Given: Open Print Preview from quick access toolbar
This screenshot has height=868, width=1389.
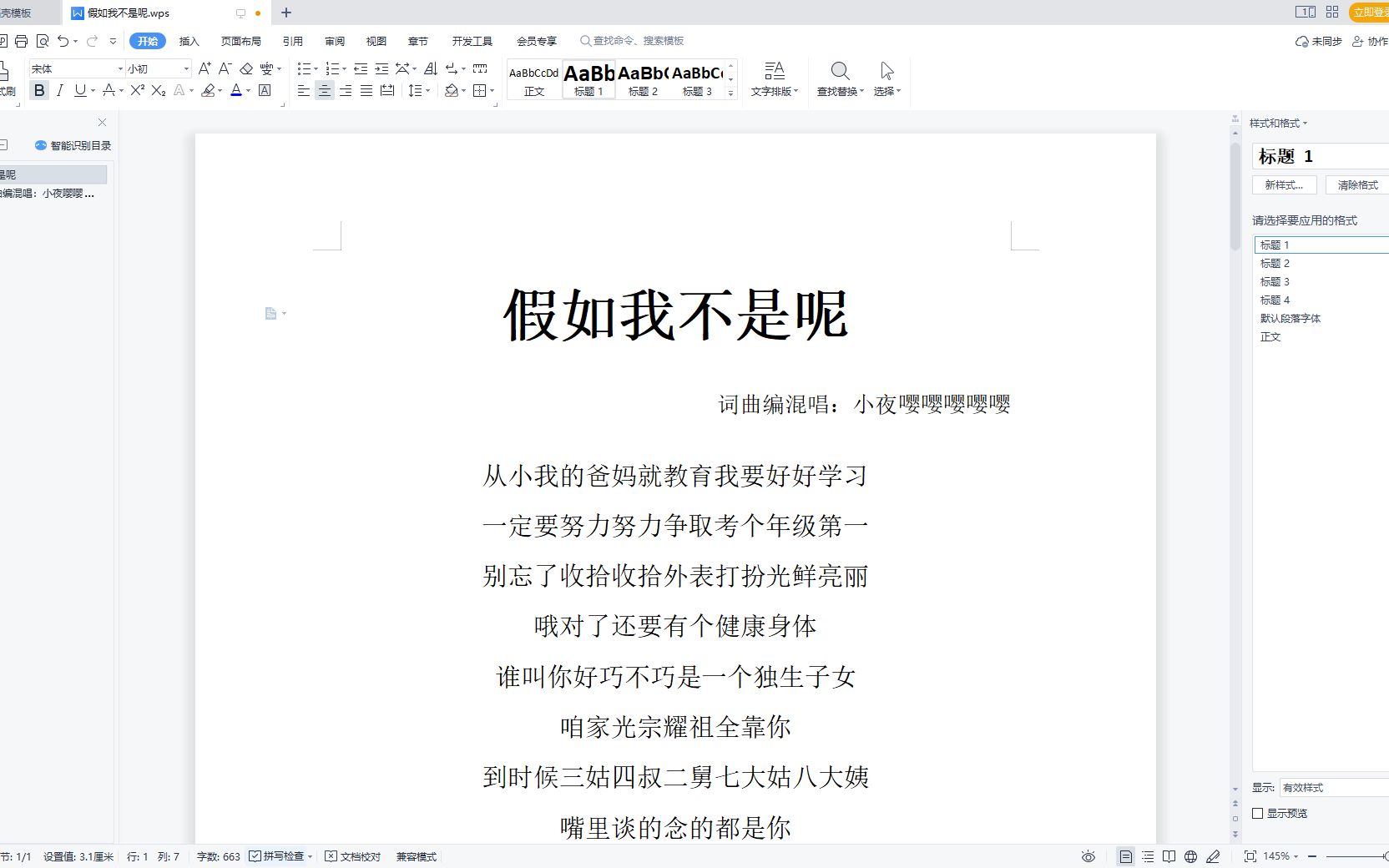Looking at the screenshot, I should click(x=42, y=41).
